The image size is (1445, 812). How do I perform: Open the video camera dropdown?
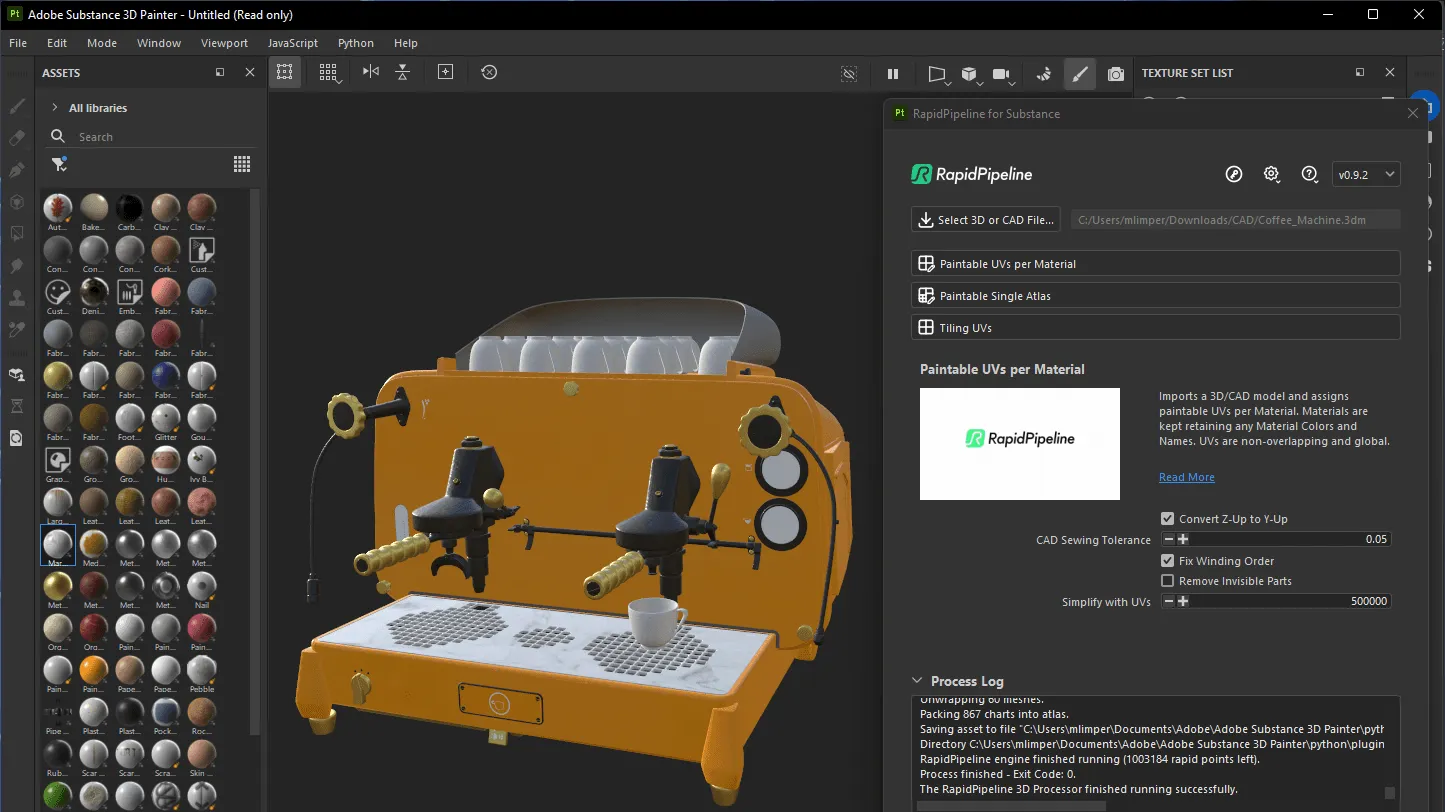click(x=1002, y=74)
